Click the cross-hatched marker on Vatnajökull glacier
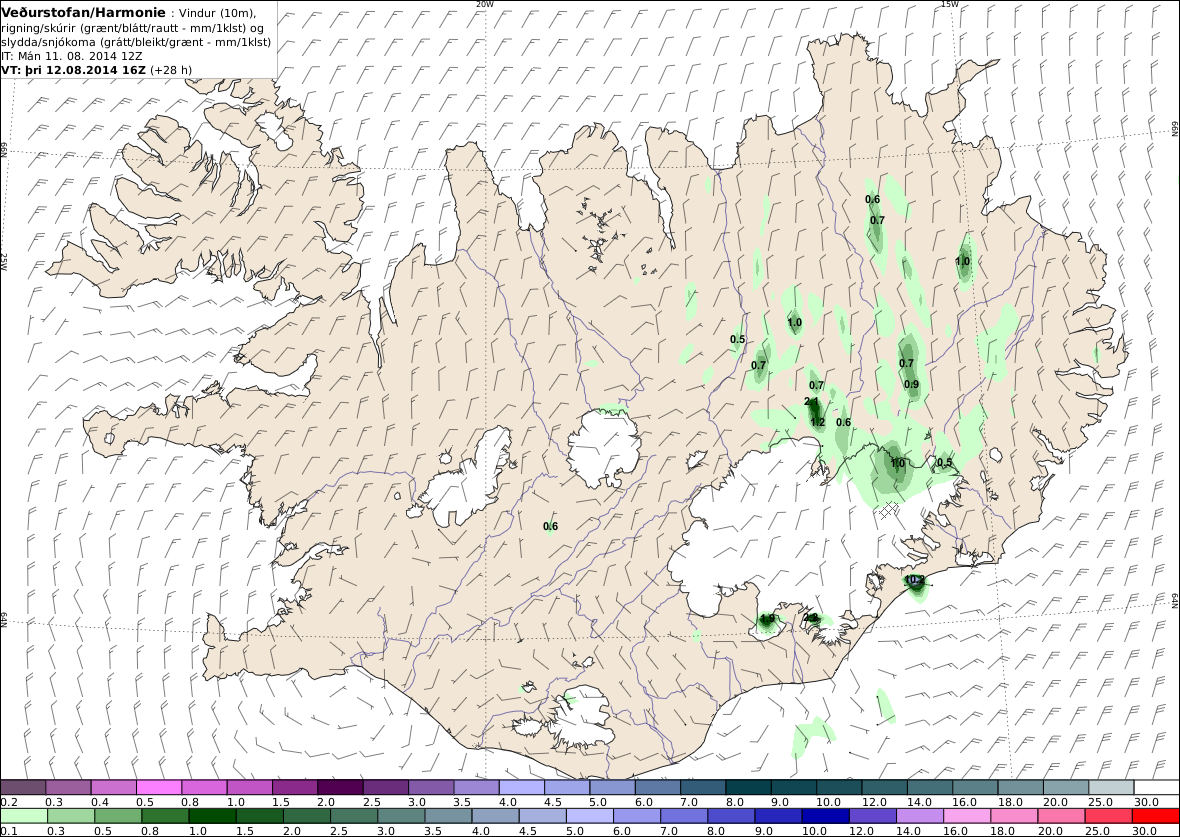This screenshot has width=1180, height=837. tap(890, 510)
